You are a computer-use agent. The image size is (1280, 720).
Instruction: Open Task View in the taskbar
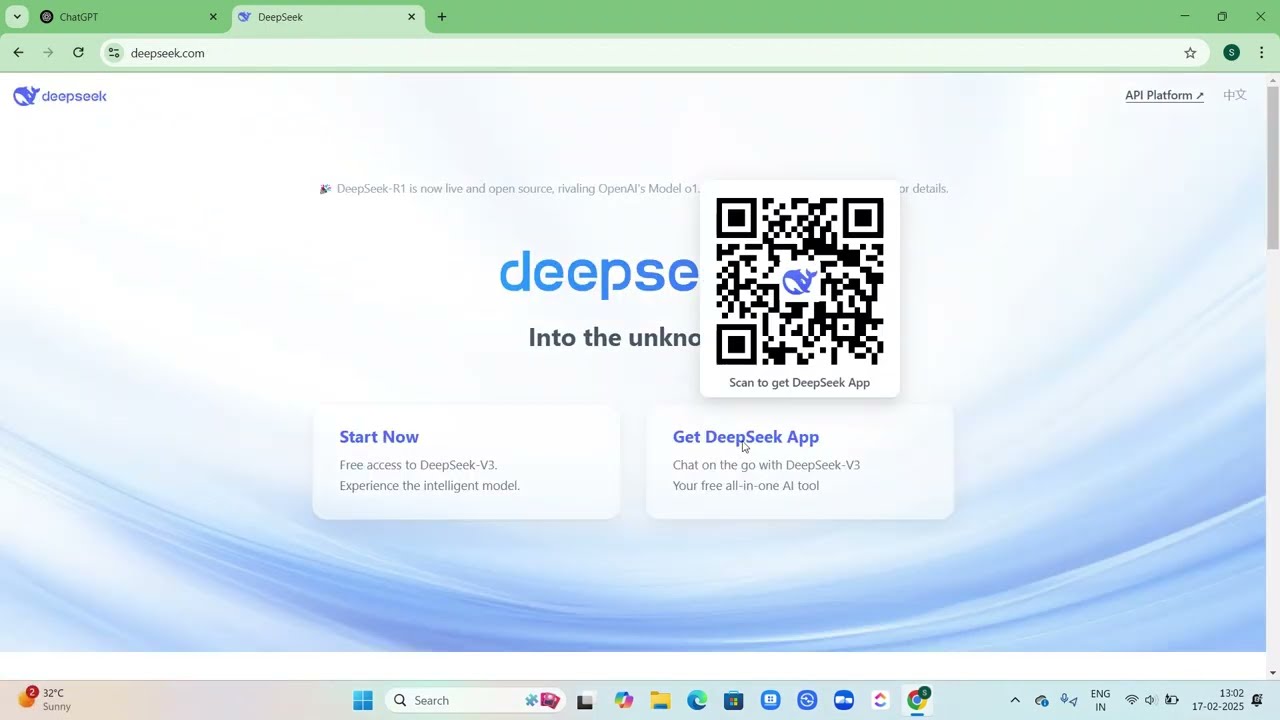[585, 700]
